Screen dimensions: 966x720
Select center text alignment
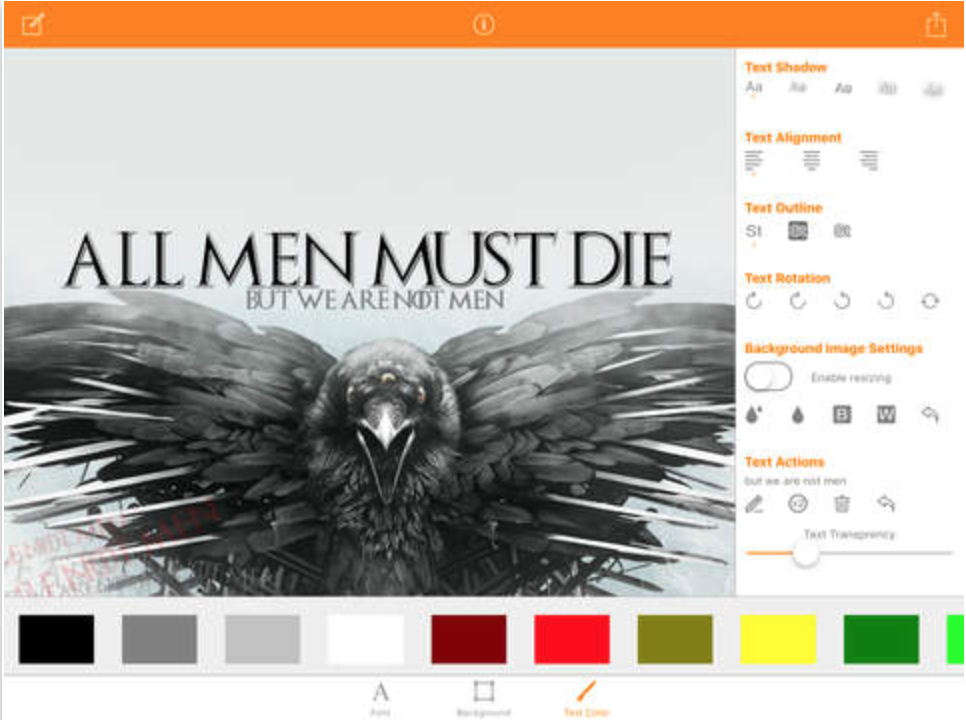click(x=812, y=160)
